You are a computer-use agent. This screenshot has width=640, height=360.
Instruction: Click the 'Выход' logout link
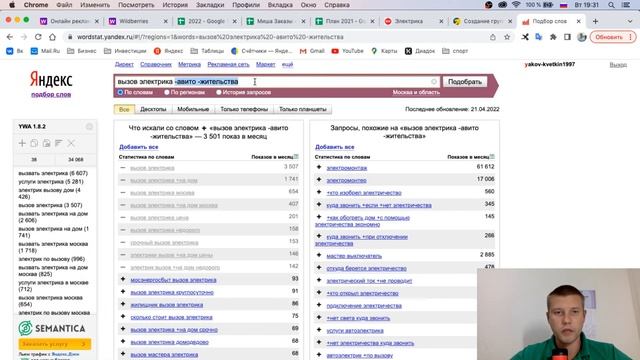[618, 64]
